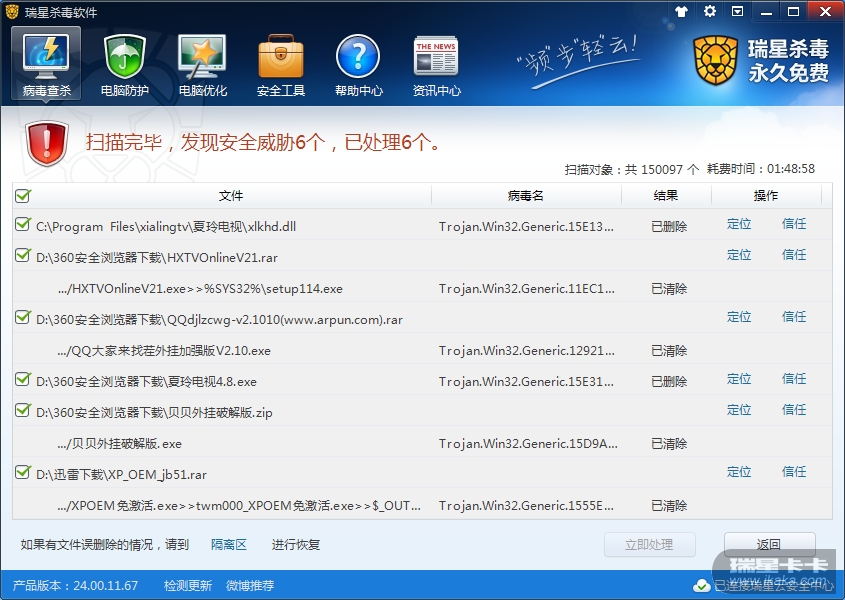This screenshot has height=600, width=845.
Task: Click 定位 for 夏玲电视4.8.exe row
Action: pos(739,378)
